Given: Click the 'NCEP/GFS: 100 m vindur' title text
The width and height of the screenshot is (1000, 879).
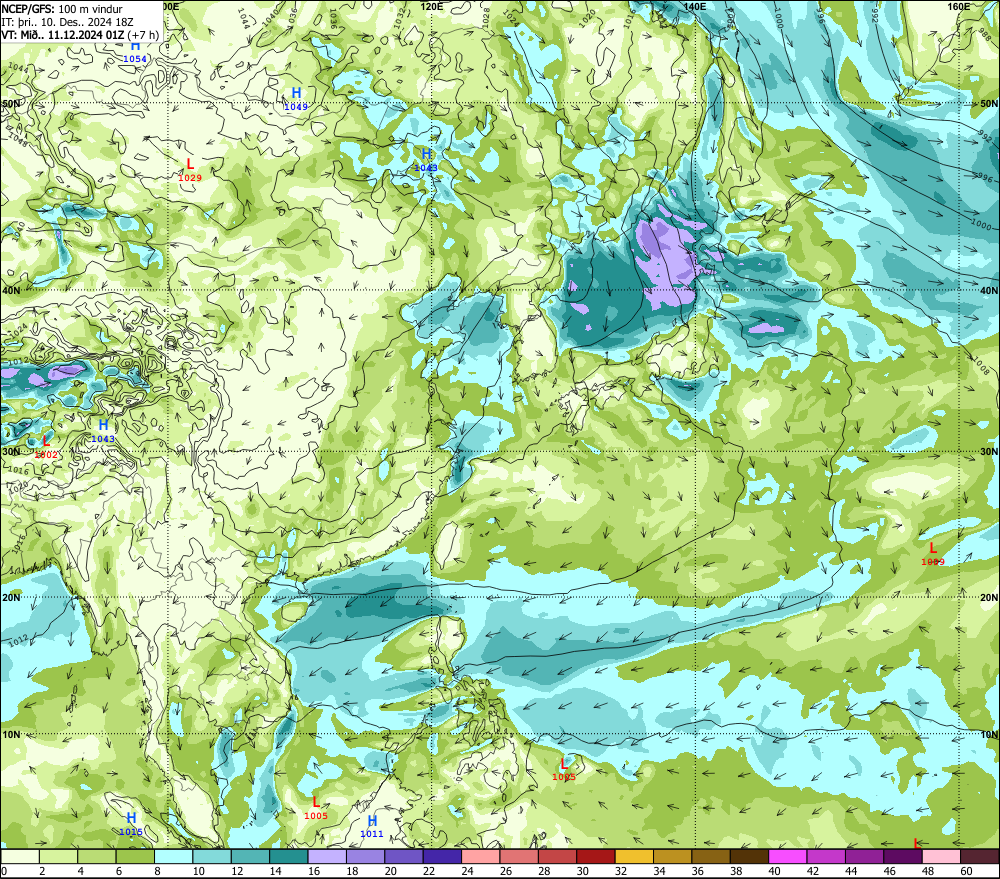Looking at the screenshot, I should coord(62,9).
